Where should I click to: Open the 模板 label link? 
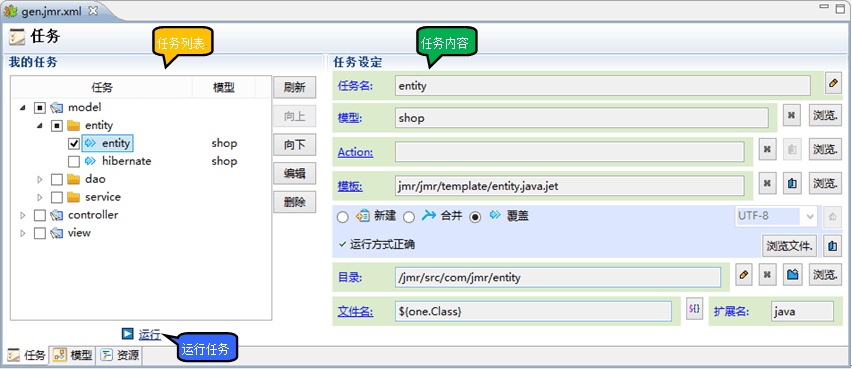[350, 186]
